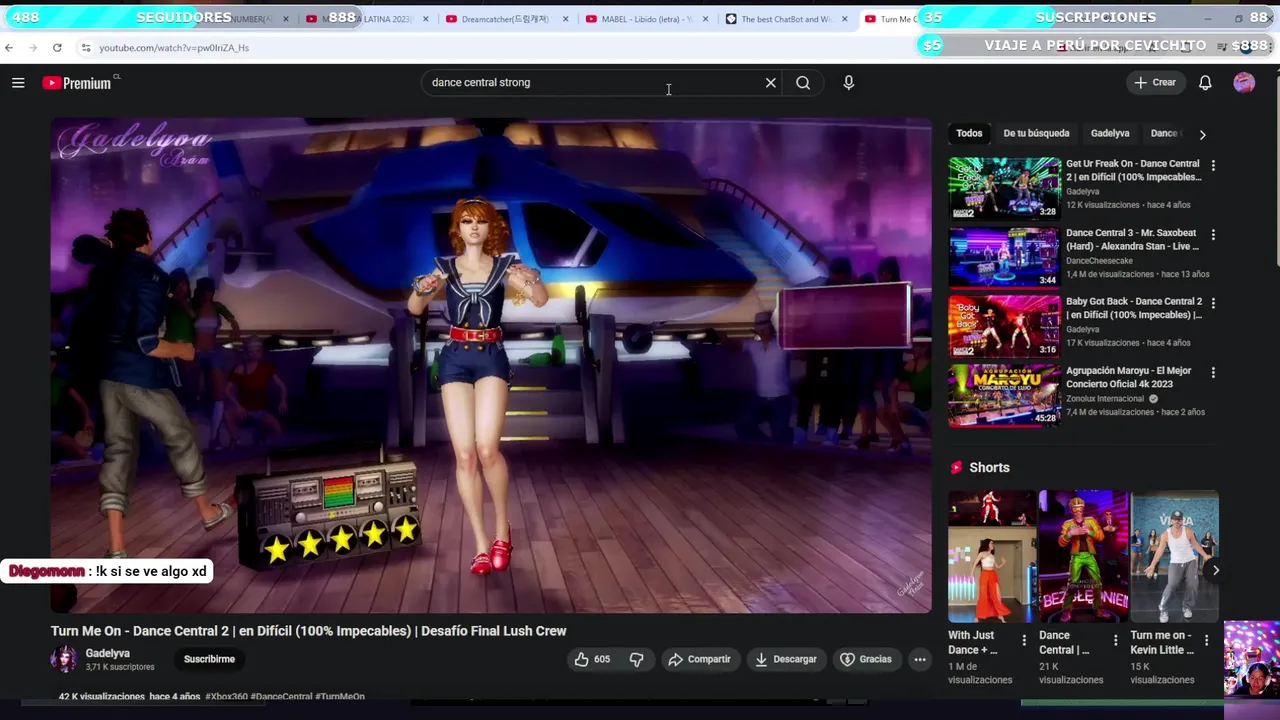Close the MABEL - Libido tab
This screenshot has height=720, width=1280.
[706, 19]
